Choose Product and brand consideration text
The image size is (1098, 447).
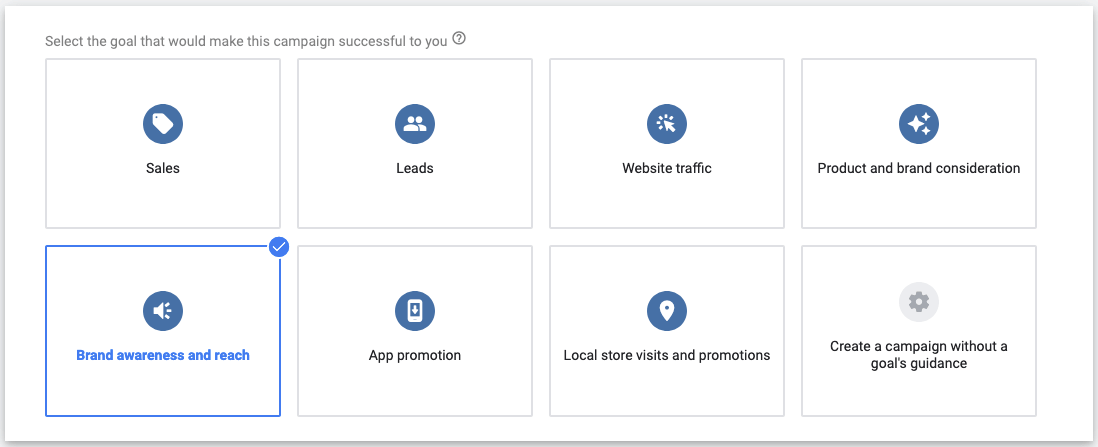click(919, 168)
